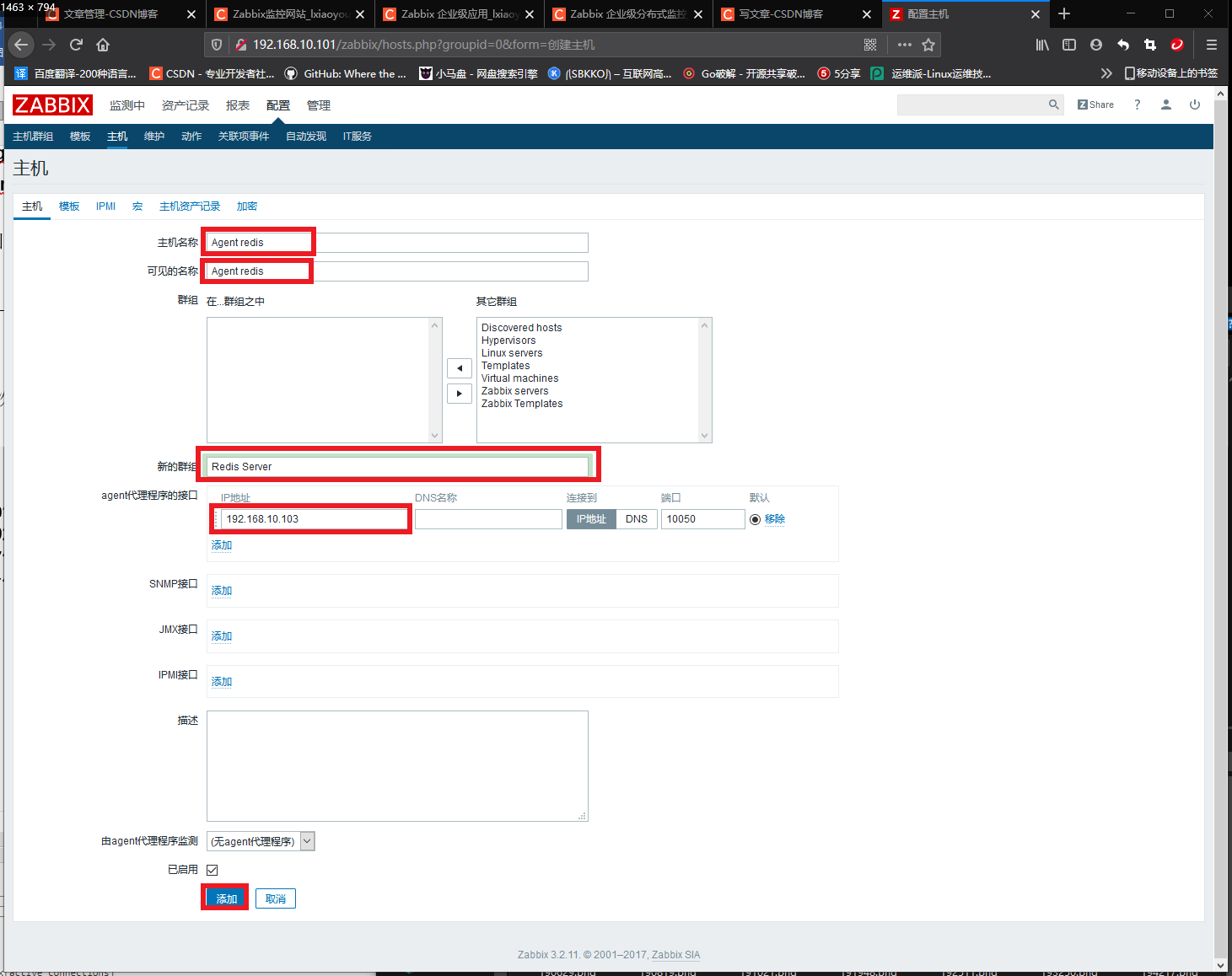This screenshot has height=976, width=1232.
Task: Log out with Zabbix power icon
Action: click(1195, 105)
